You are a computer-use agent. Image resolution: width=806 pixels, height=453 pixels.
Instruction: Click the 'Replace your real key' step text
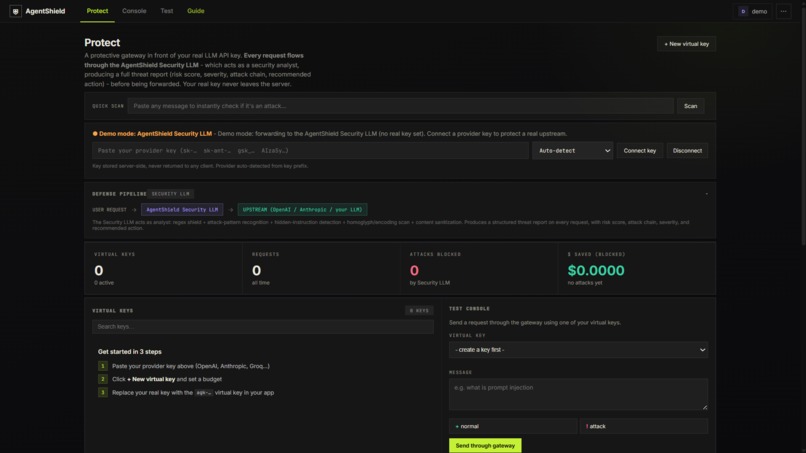193,392
